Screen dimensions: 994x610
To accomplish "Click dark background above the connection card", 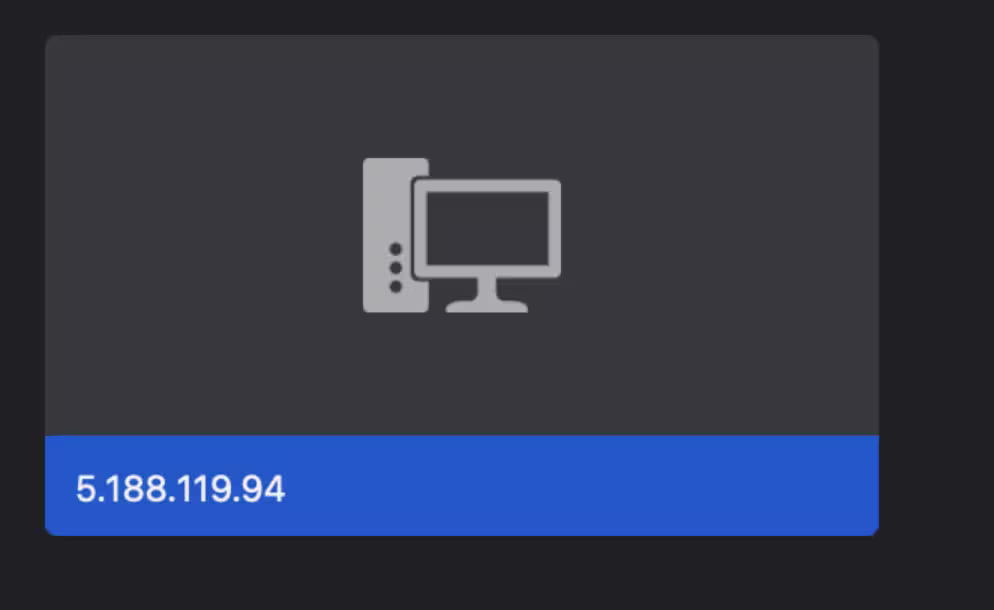I will (462, 16).
